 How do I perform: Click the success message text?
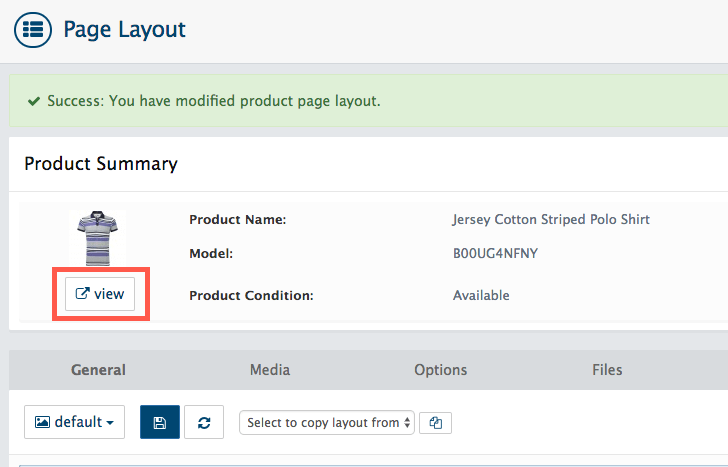tap(214, 101)
